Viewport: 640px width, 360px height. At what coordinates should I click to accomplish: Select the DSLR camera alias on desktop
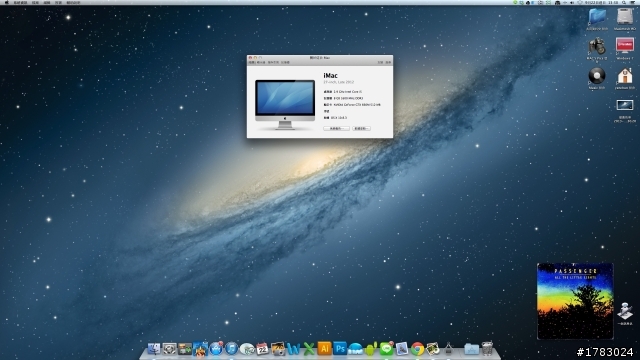pos(597,46)
